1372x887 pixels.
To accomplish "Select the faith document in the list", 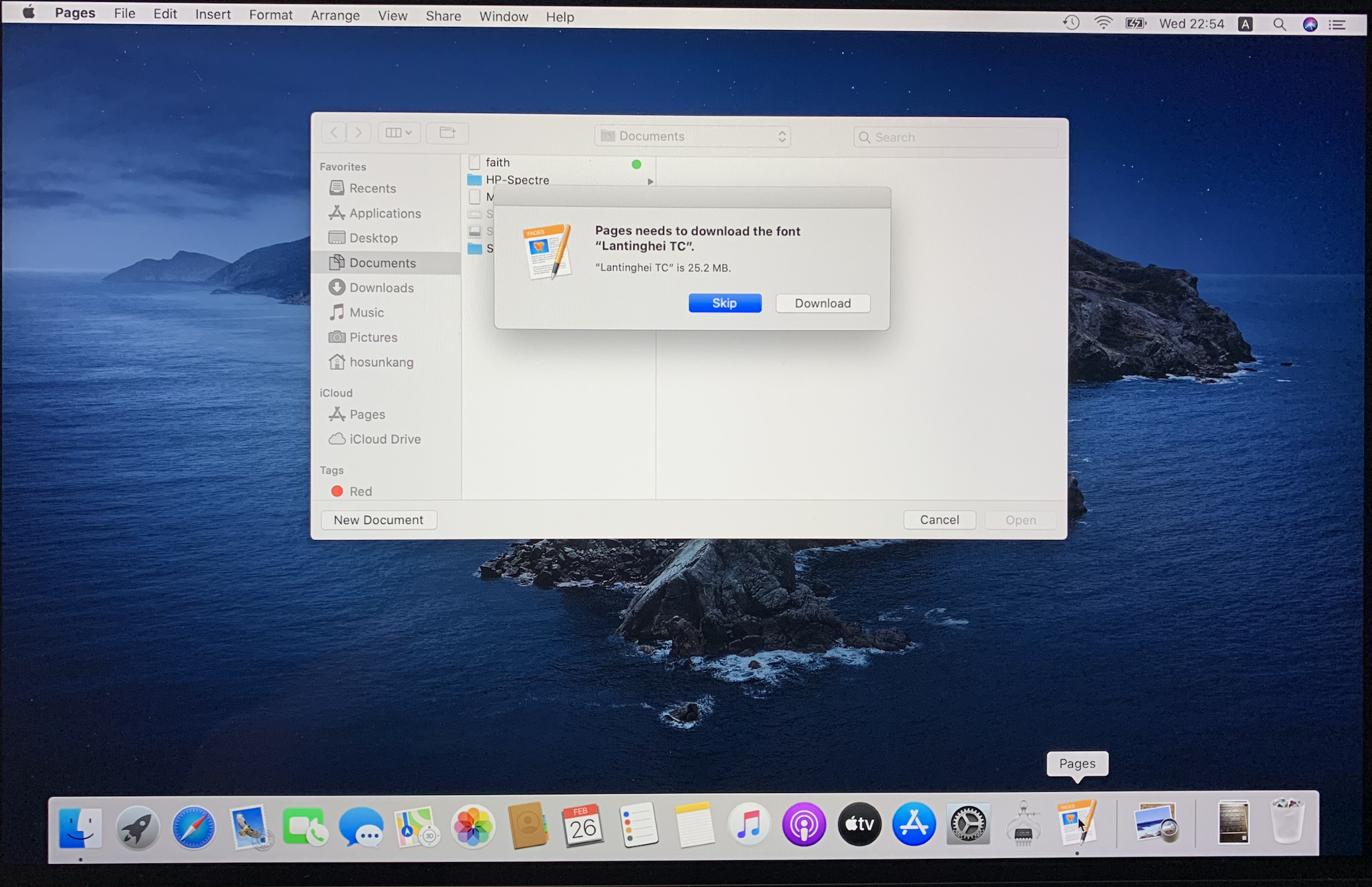I will click(x=497, y=162).
